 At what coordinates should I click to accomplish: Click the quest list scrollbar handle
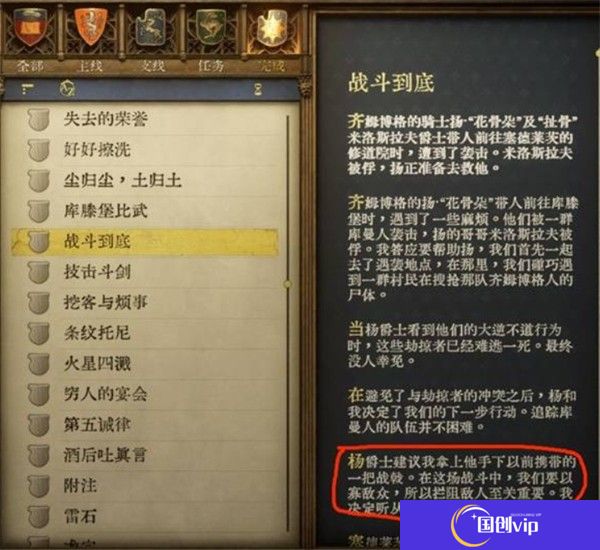[287, 284]
